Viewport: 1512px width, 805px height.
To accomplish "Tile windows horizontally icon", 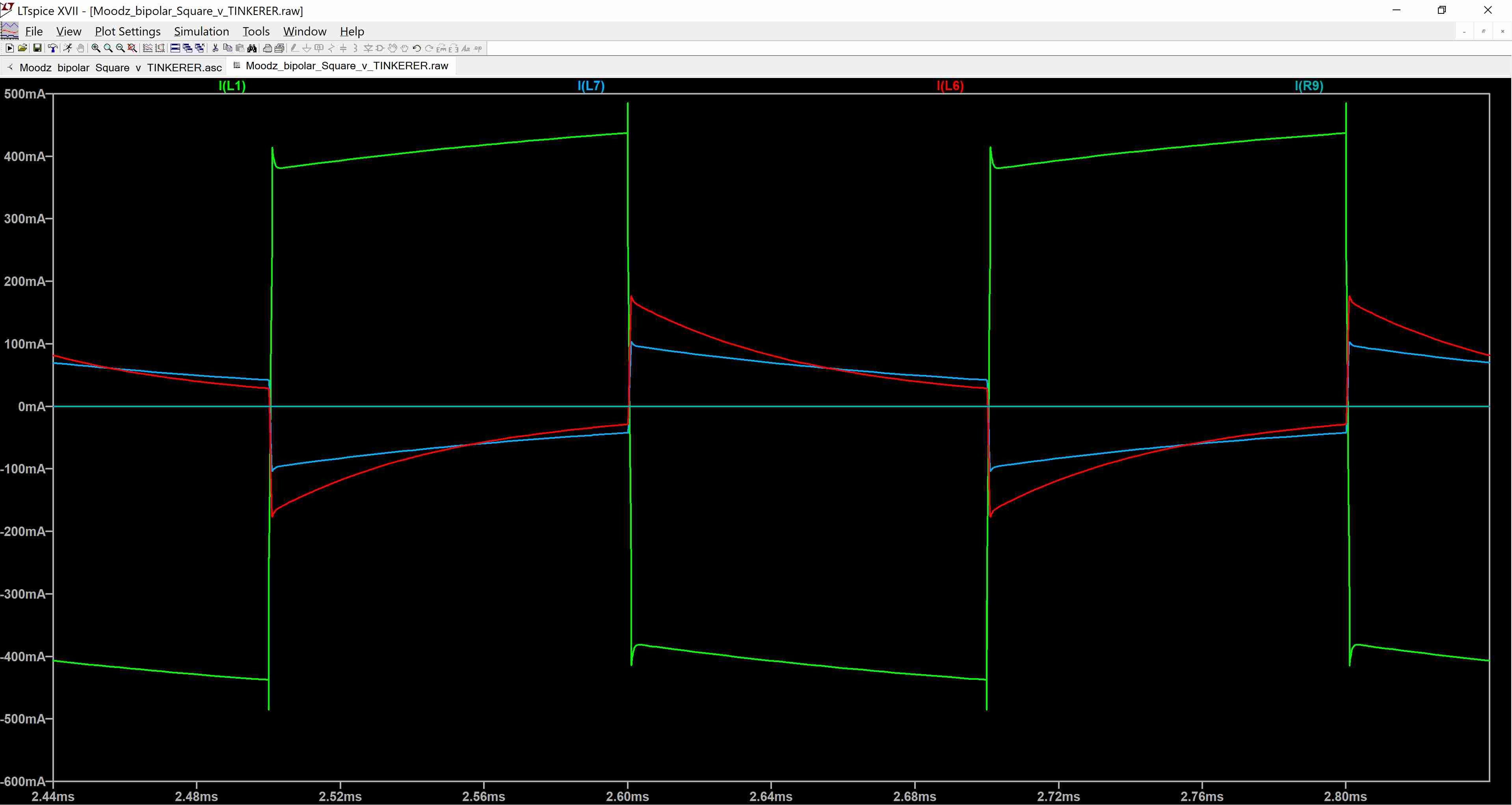I will 175,48.
